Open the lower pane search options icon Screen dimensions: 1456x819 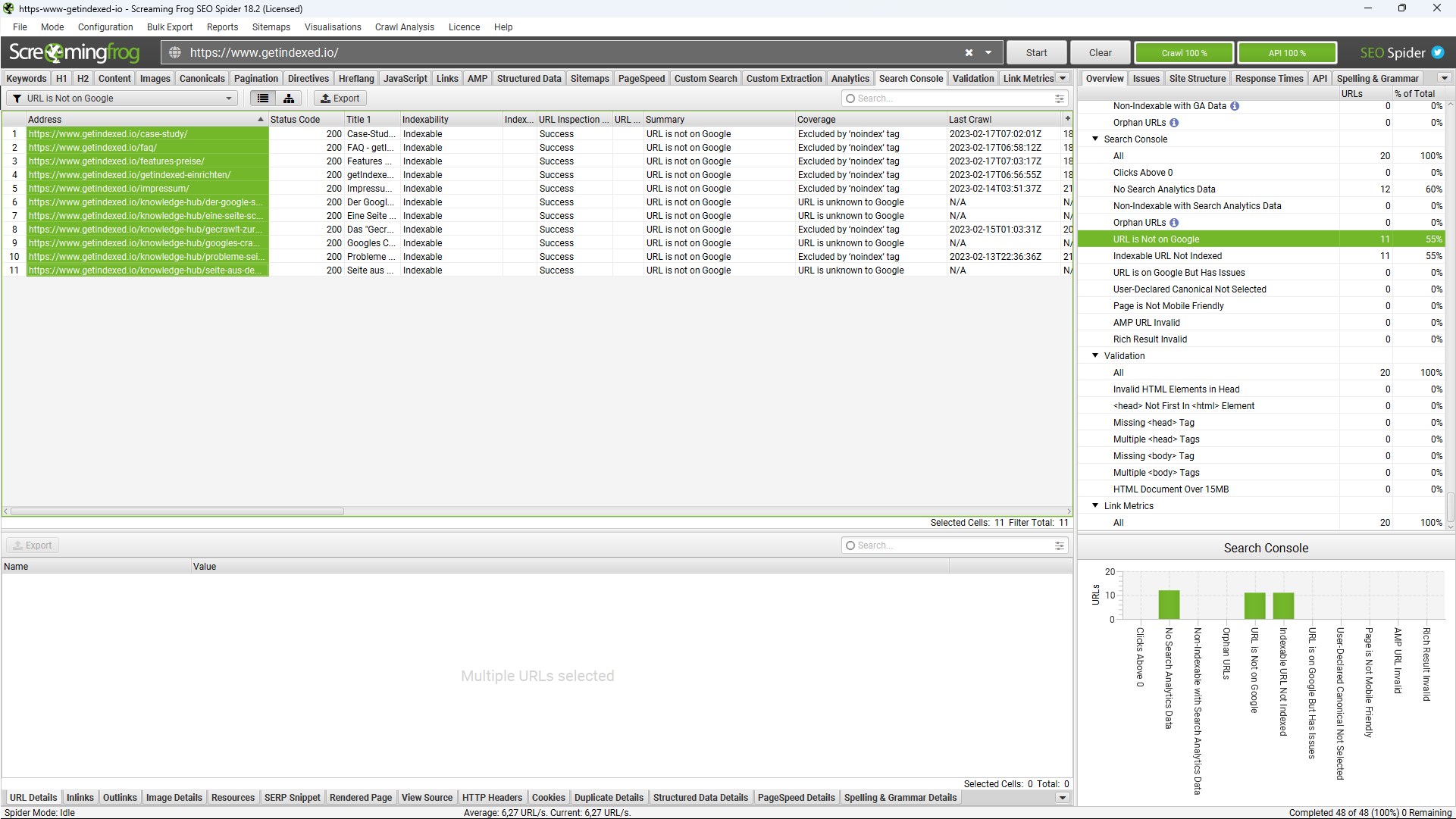click(x=1060, y=545)
